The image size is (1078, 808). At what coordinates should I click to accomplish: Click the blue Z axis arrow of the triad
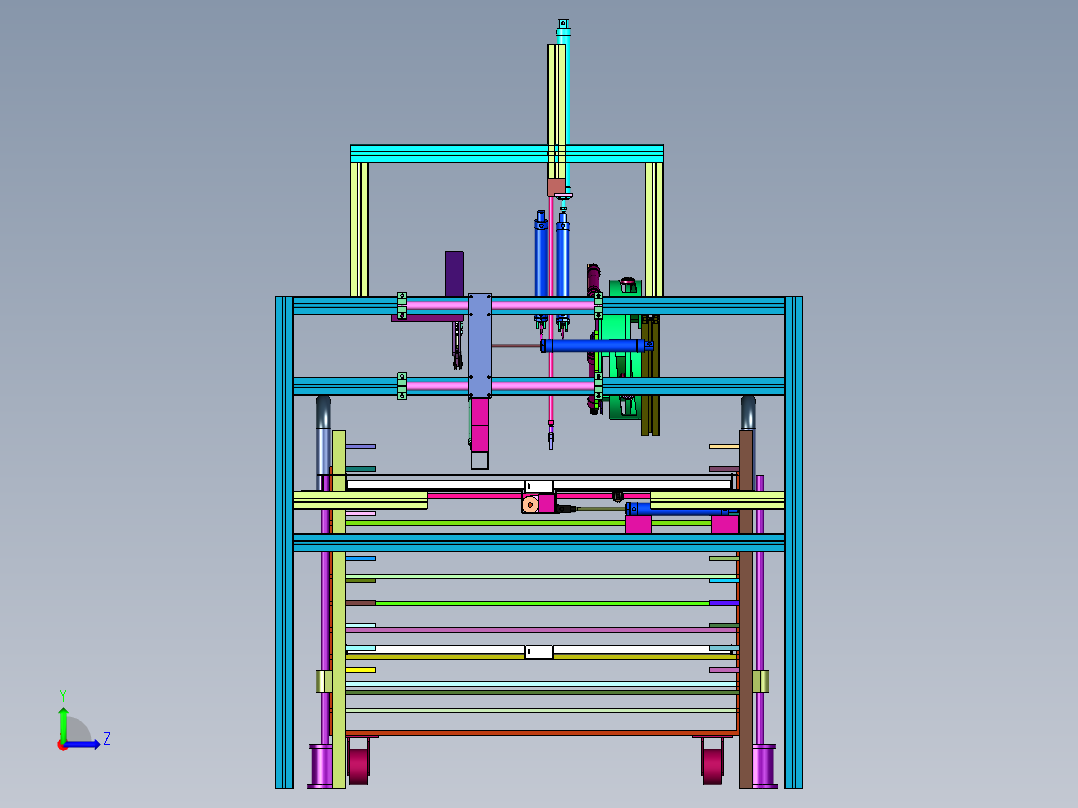82,744
